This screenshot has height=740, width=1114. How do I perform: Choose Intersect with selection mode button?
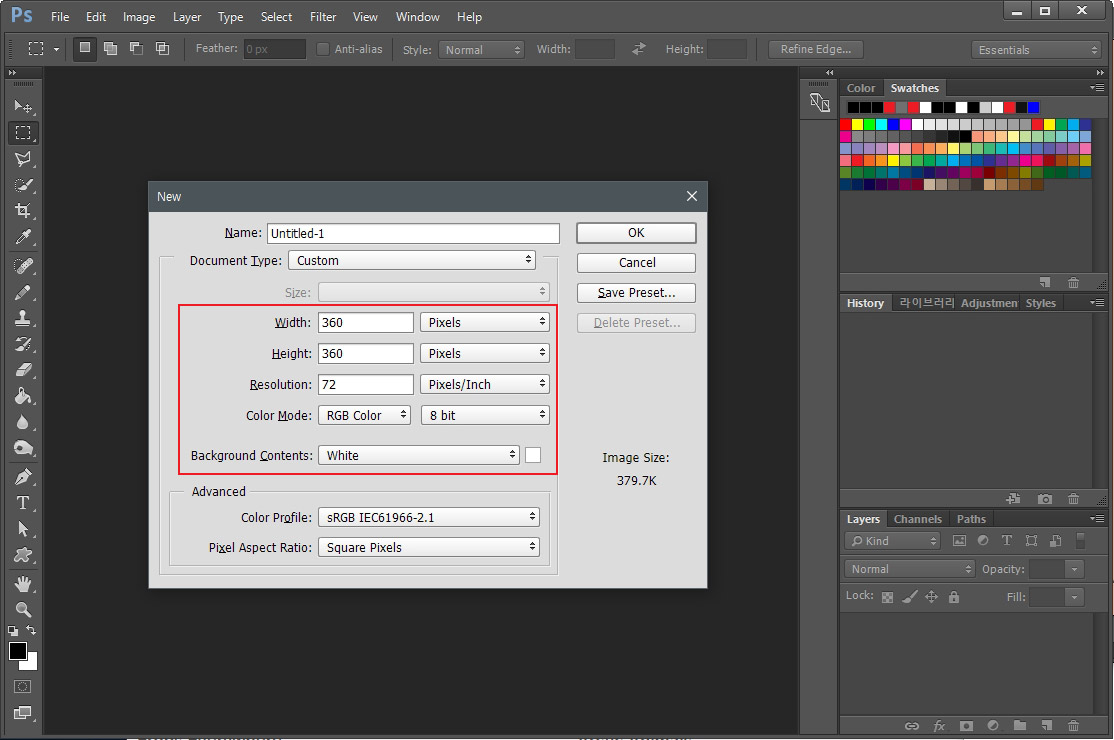[x=162, y=48]
